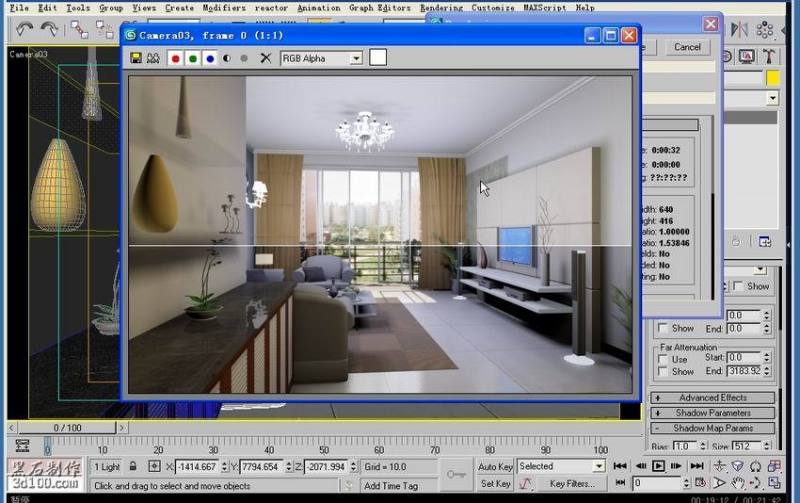Click the Truck Camera hand icon
The width and height of the screenshot is (800, 503).
pos(737,482)
